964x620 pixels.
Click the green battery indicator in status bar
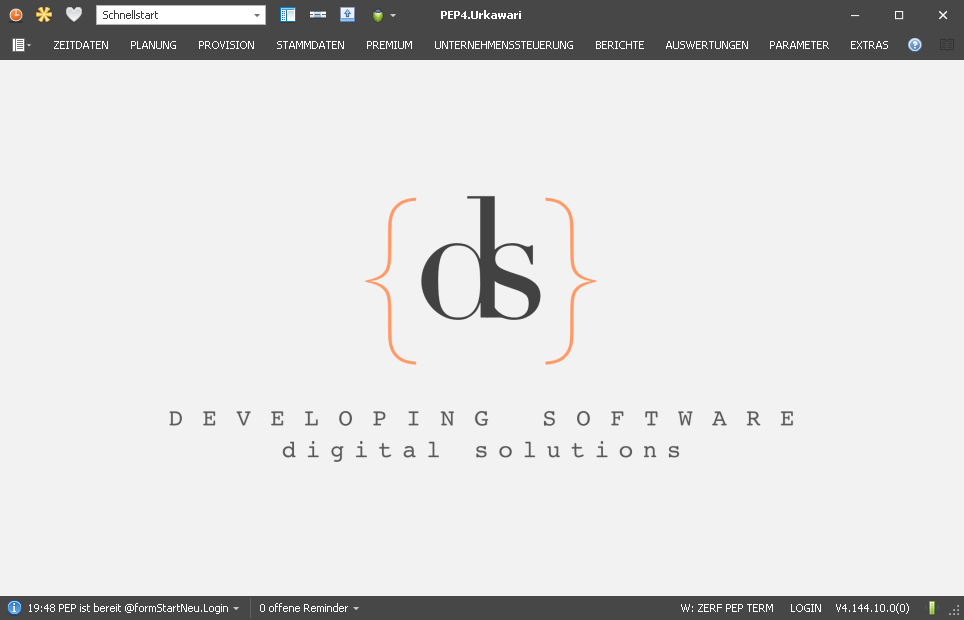(932, 608)
